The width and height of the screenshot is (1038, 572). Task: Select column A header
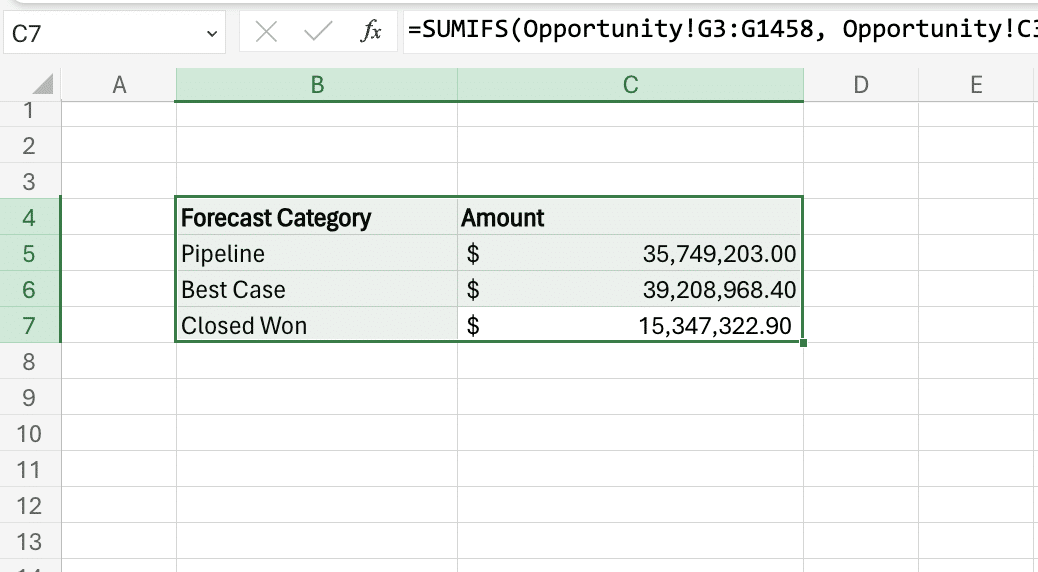[x=119, y=85]
